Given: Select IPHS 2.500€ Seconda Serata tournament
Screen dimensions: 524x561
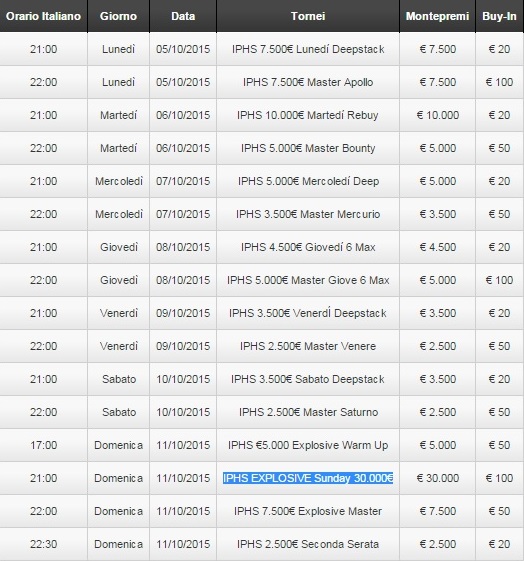Looking at the screenshot, I should point(308,544).
